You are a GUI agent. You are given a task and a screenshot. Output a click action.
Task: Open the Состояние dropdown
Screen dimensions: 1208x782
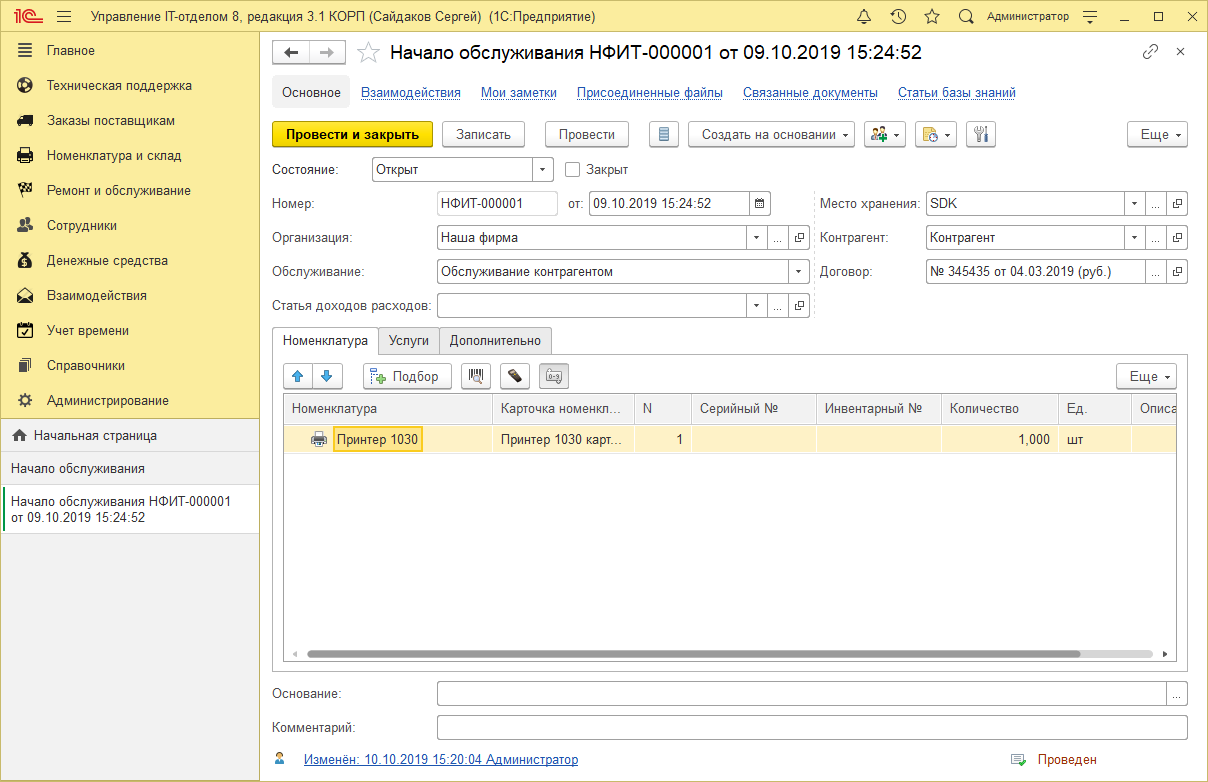(x=541, y=169)
